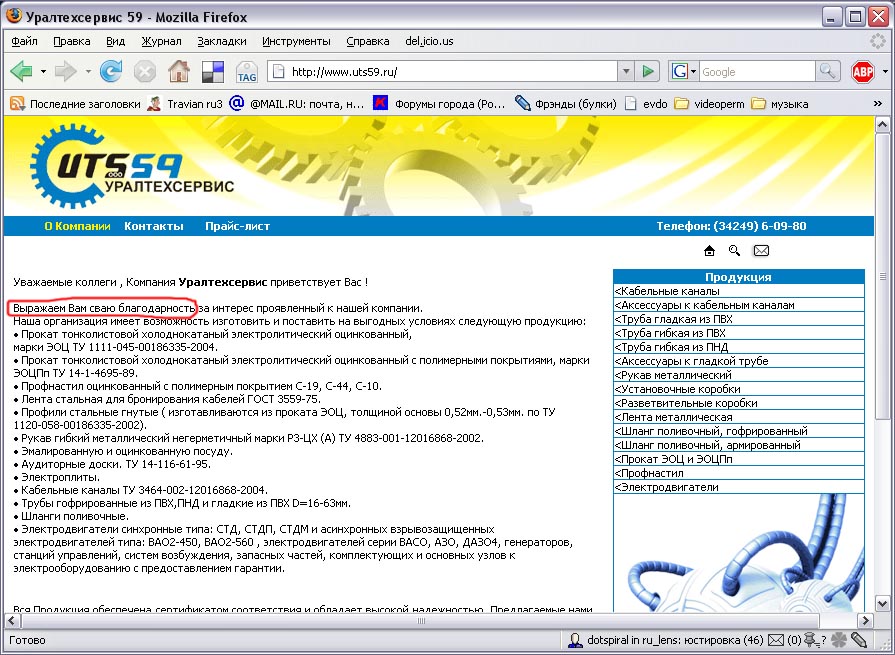Click the RSS icon for Последние заголовки
This screenshot has width=895, height=655.
pyautogui.click(x=18, y=103)
